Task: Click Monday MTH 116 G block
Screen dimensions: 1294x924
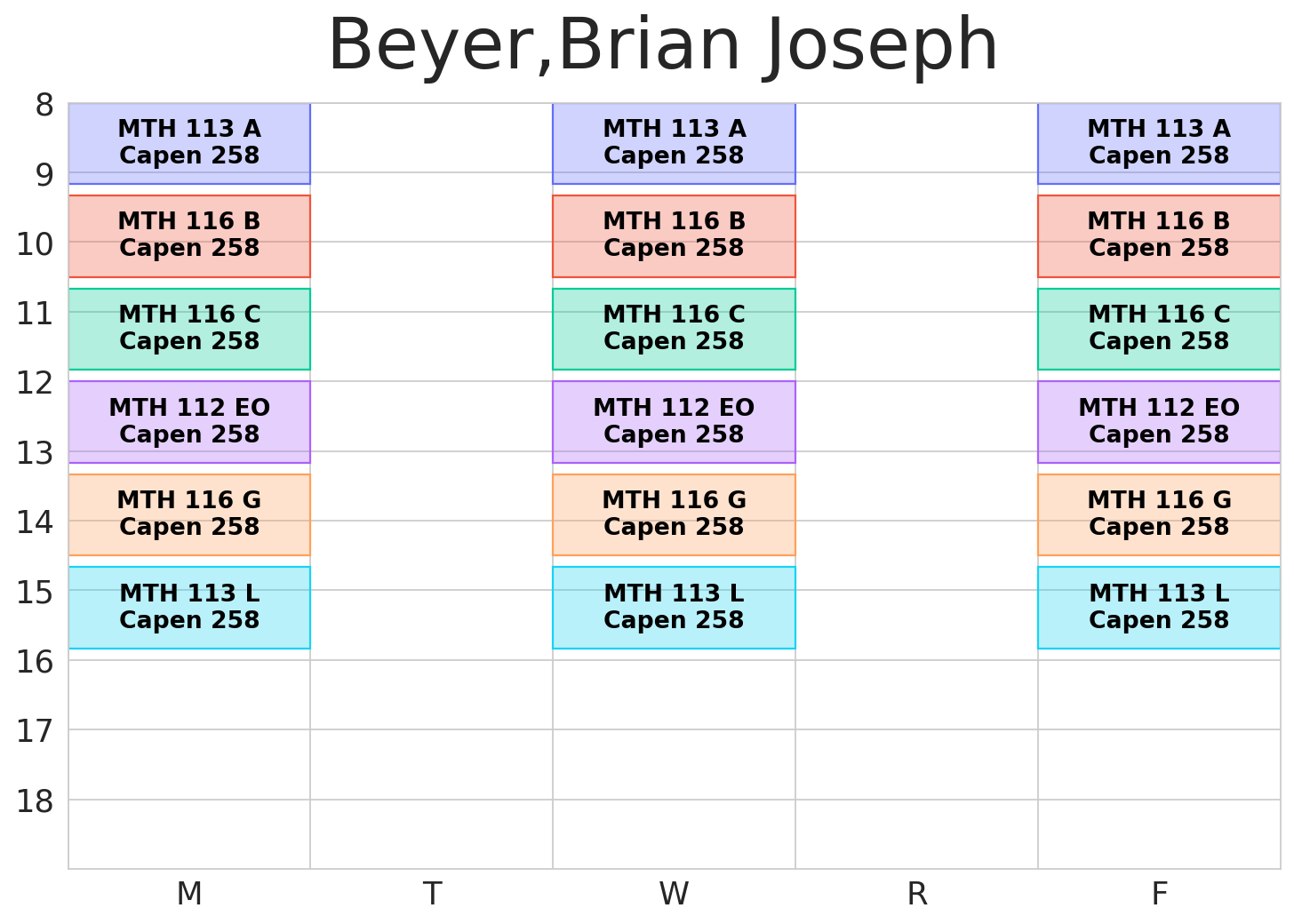Action: coord(189,514)
